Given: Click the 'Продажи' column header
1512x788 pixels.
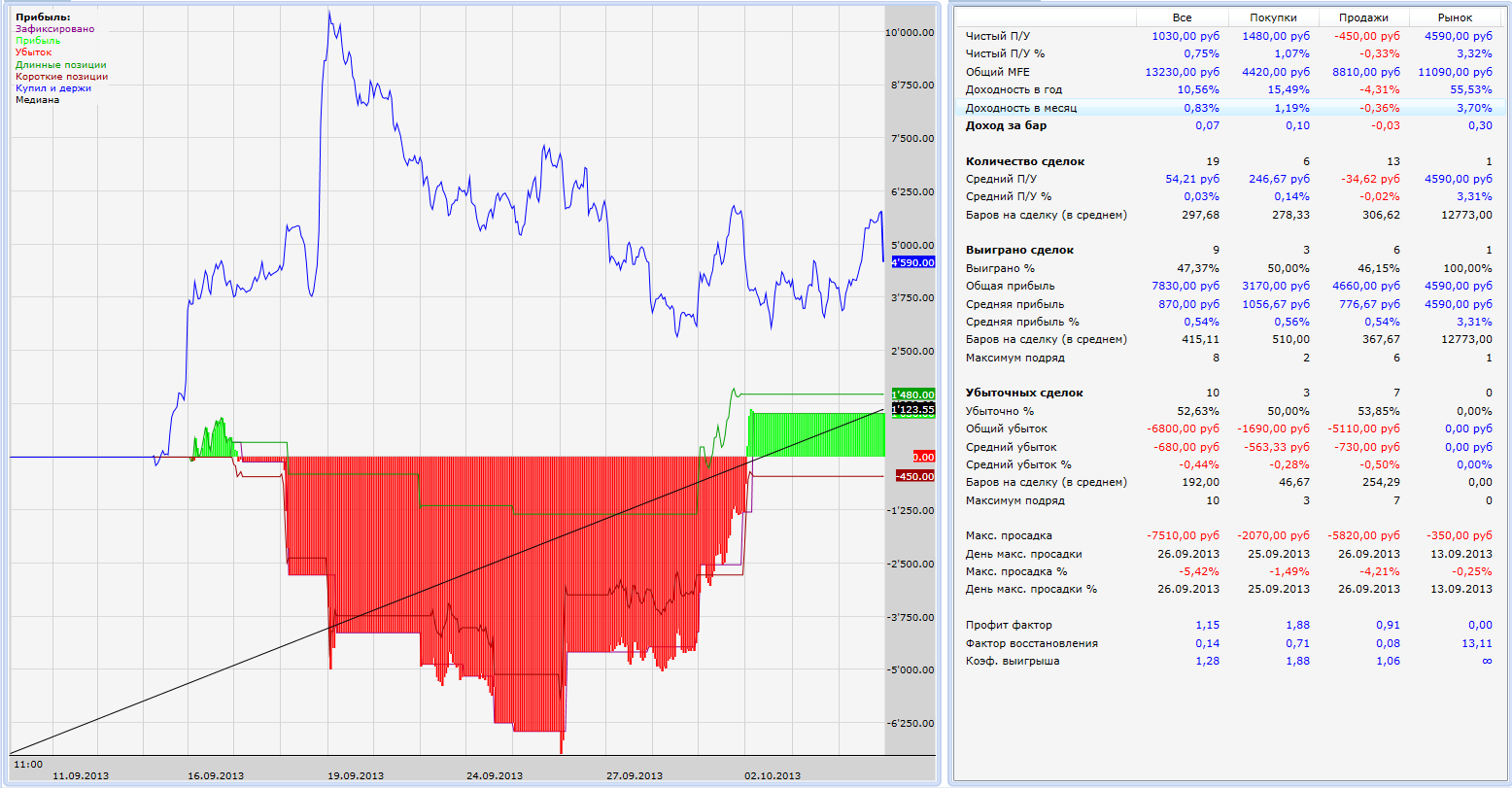Looking at the screenshot, I should [1363, 17].
